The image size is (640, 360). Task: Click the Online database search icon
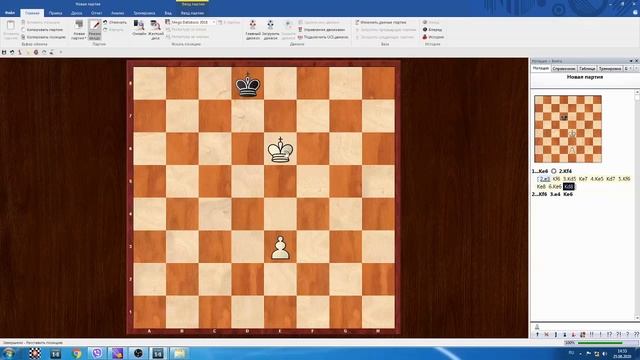click(x=139, y=29)
